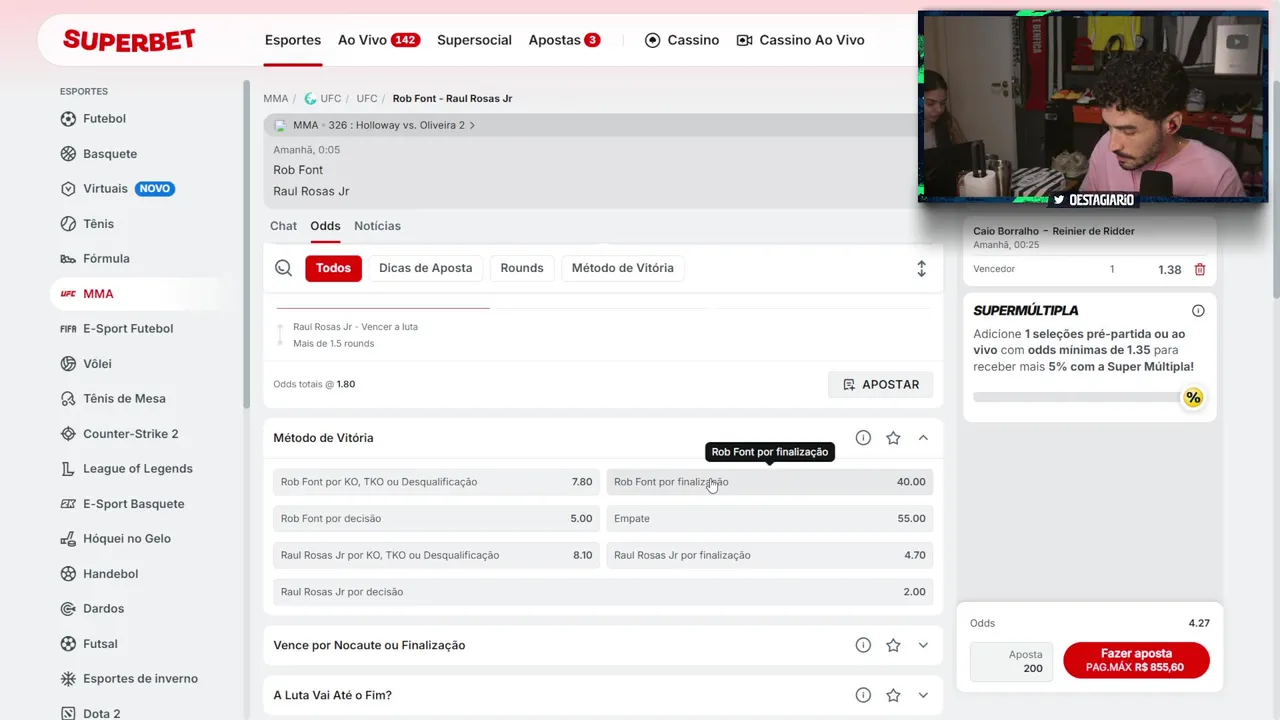Select Counter-Strike 2 in the sidebar
The height and width of the screenshot is (720, 1280).
(130, 434)
